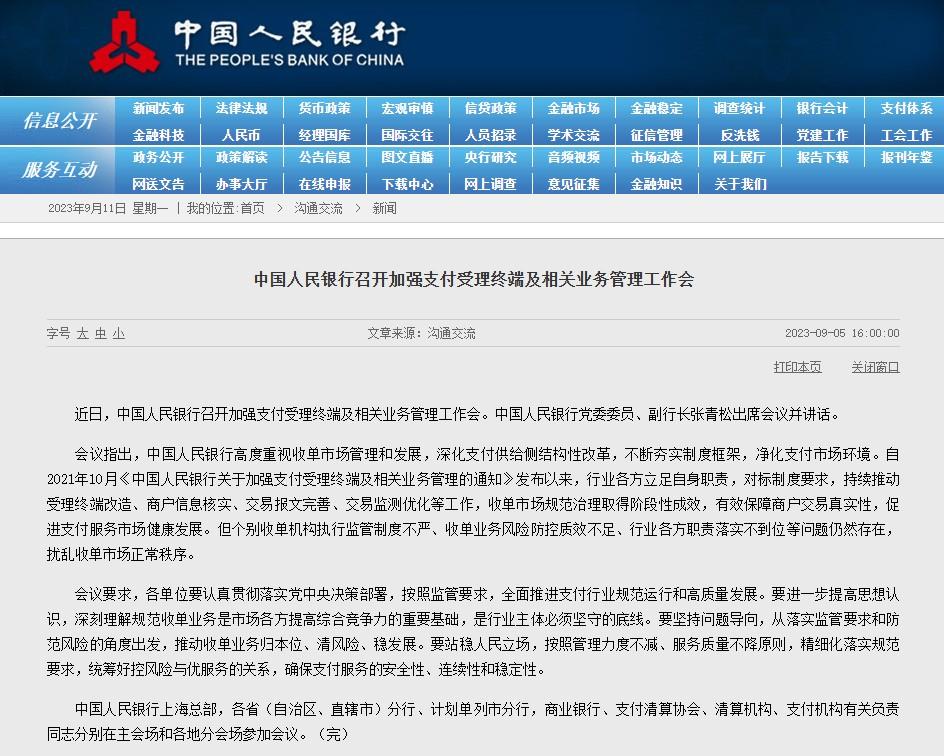Open the 新闻发布 menu item
This screenshot has height=756, width=944.
tap(158, 108)
